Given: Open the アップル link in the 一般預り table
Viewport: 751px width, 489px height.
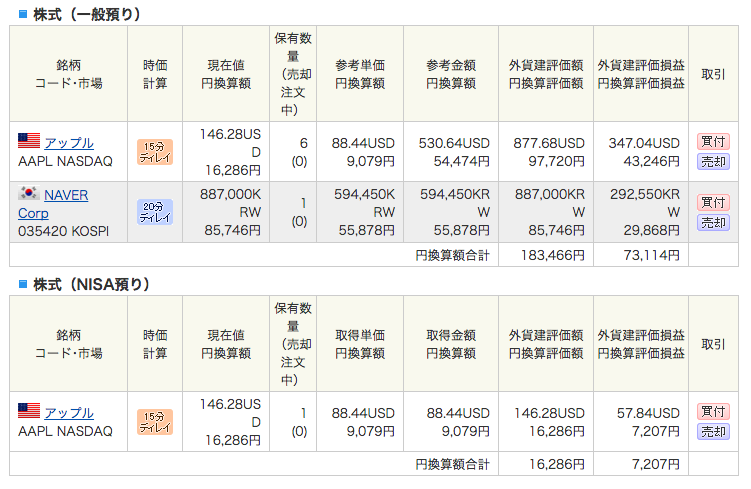Looking at the screenshot, I should click(x=68, y=143).
